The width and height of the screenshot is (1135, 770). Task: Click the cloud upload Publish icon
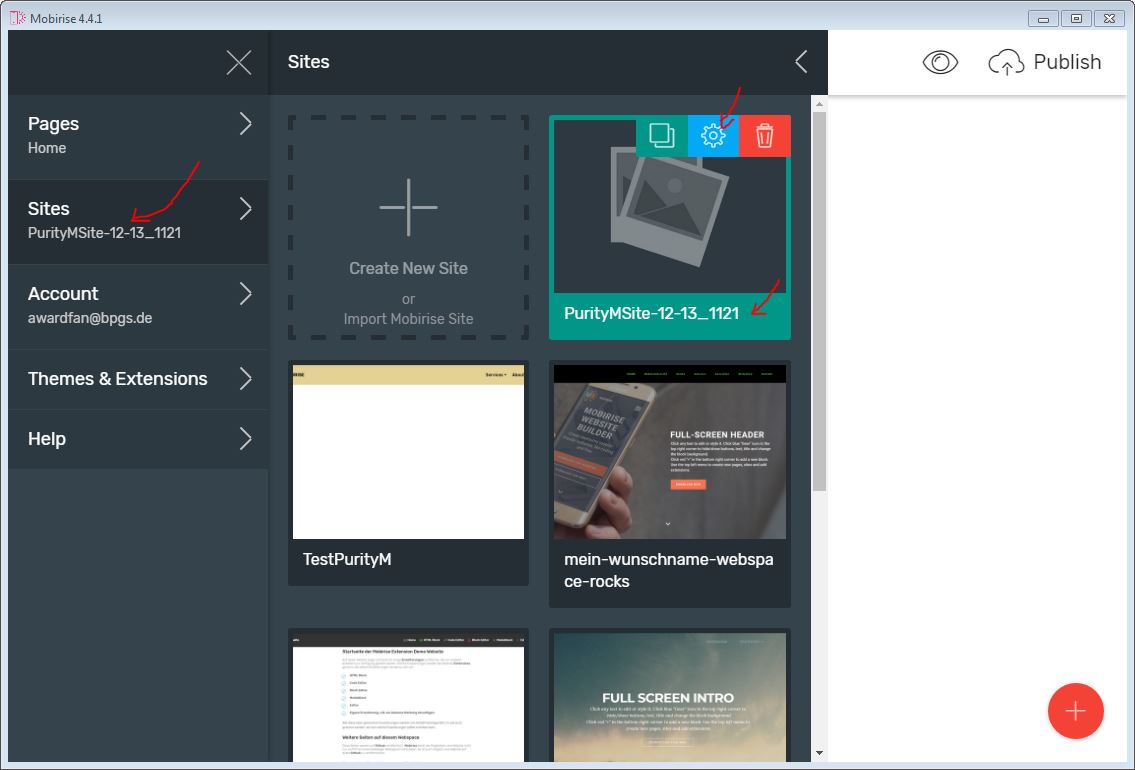pyautogui.click(x=1005, y=63)
